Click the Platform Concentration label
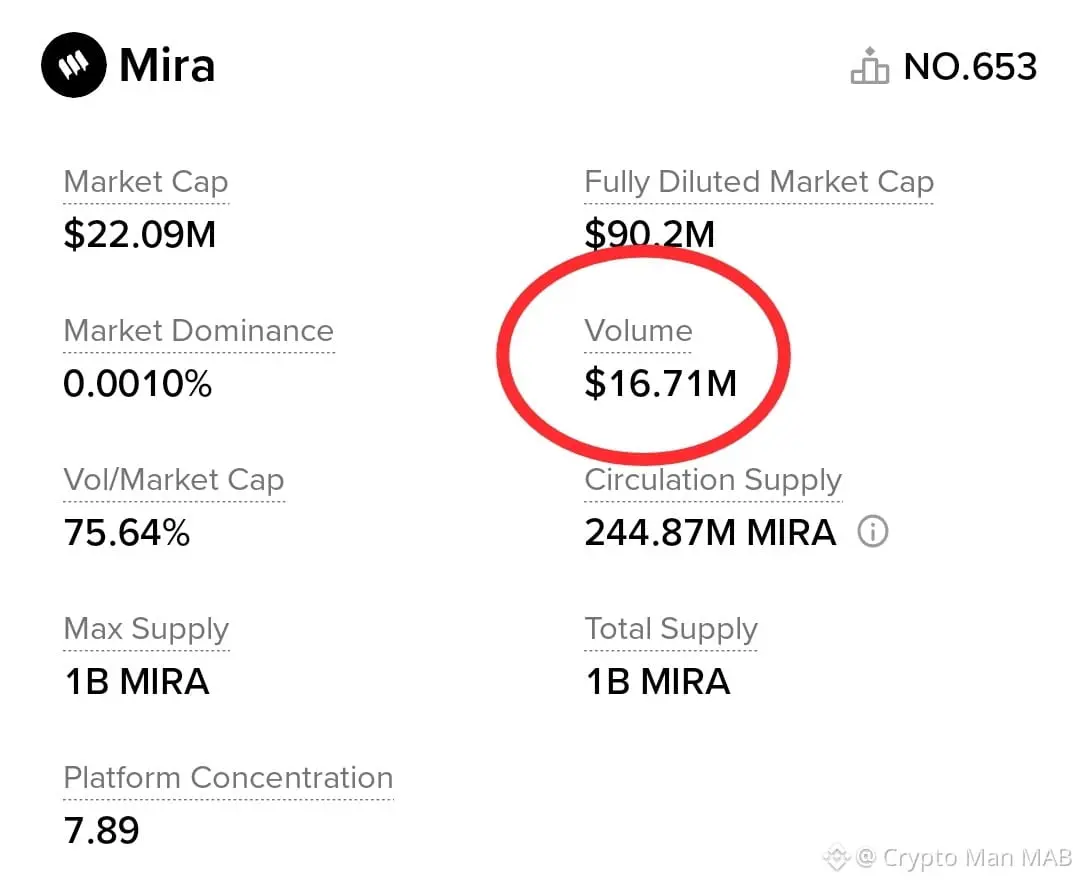1080x882 pixels. [x=228, y=778]
